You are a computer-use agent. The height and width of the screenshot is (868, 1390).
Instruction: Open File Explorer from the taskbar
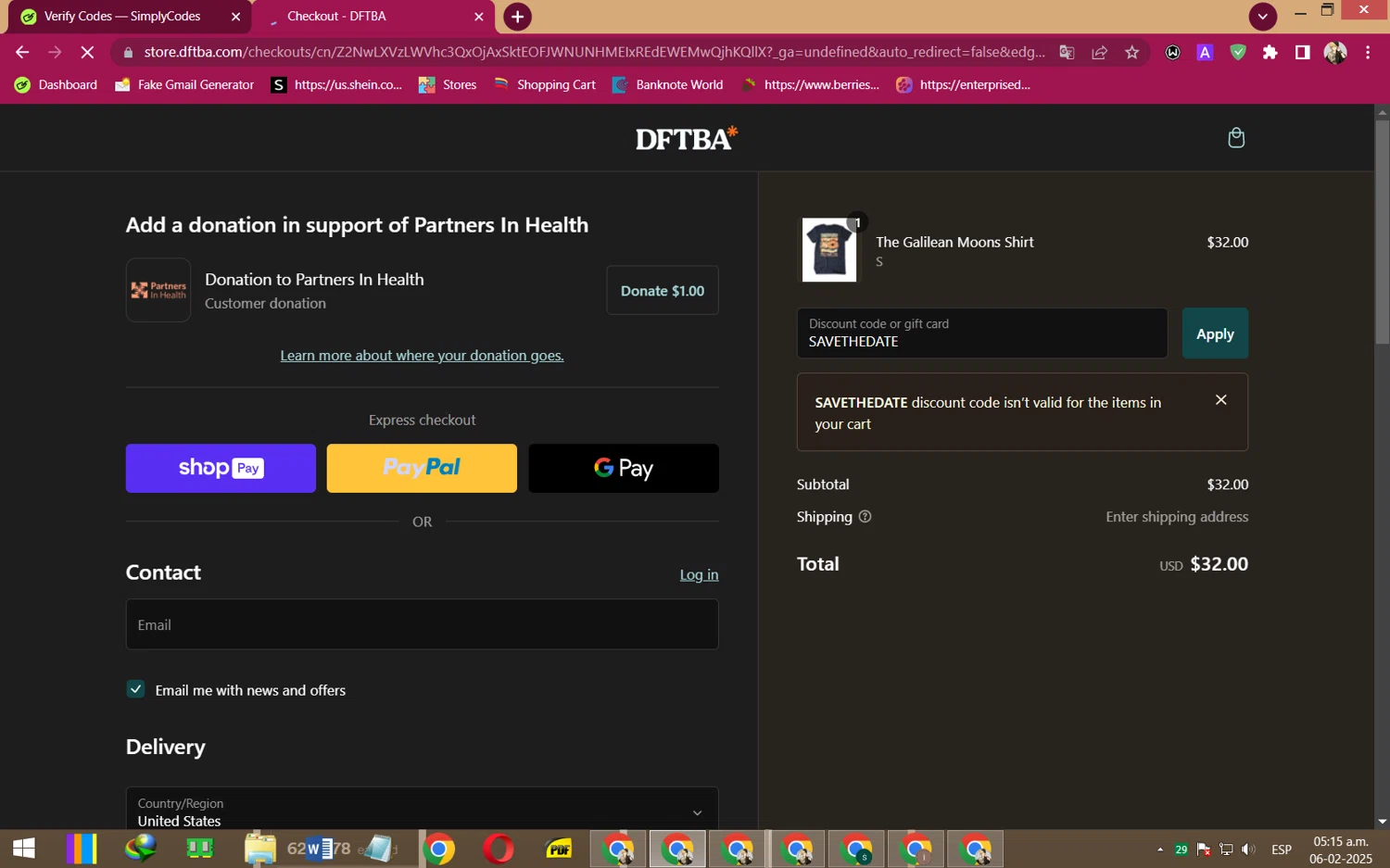(260, 849)
